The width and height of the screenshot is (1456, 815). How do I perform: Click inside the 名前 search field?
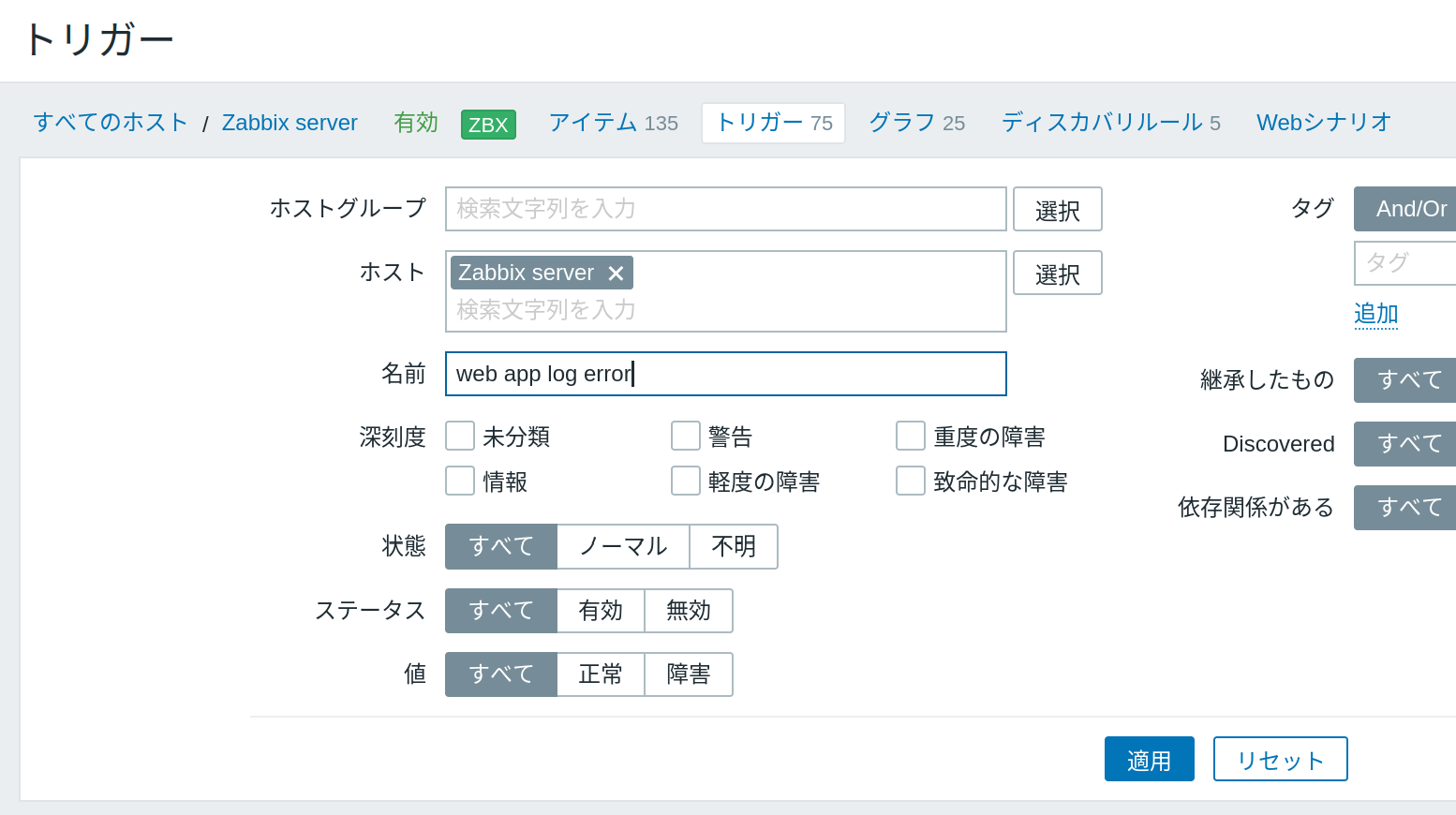pos(726,374)
